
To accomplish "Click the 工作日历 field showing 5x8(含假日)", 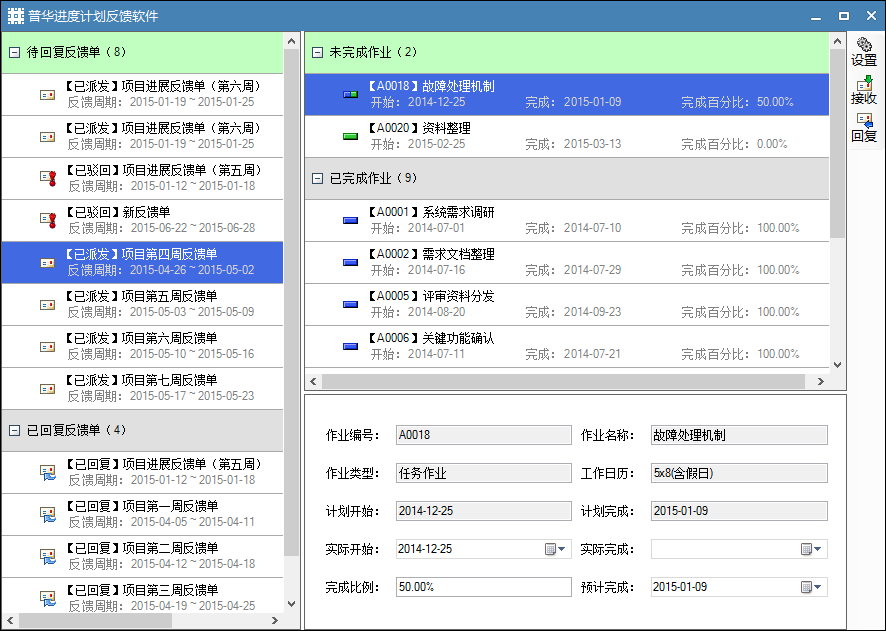I will (739, 473).
